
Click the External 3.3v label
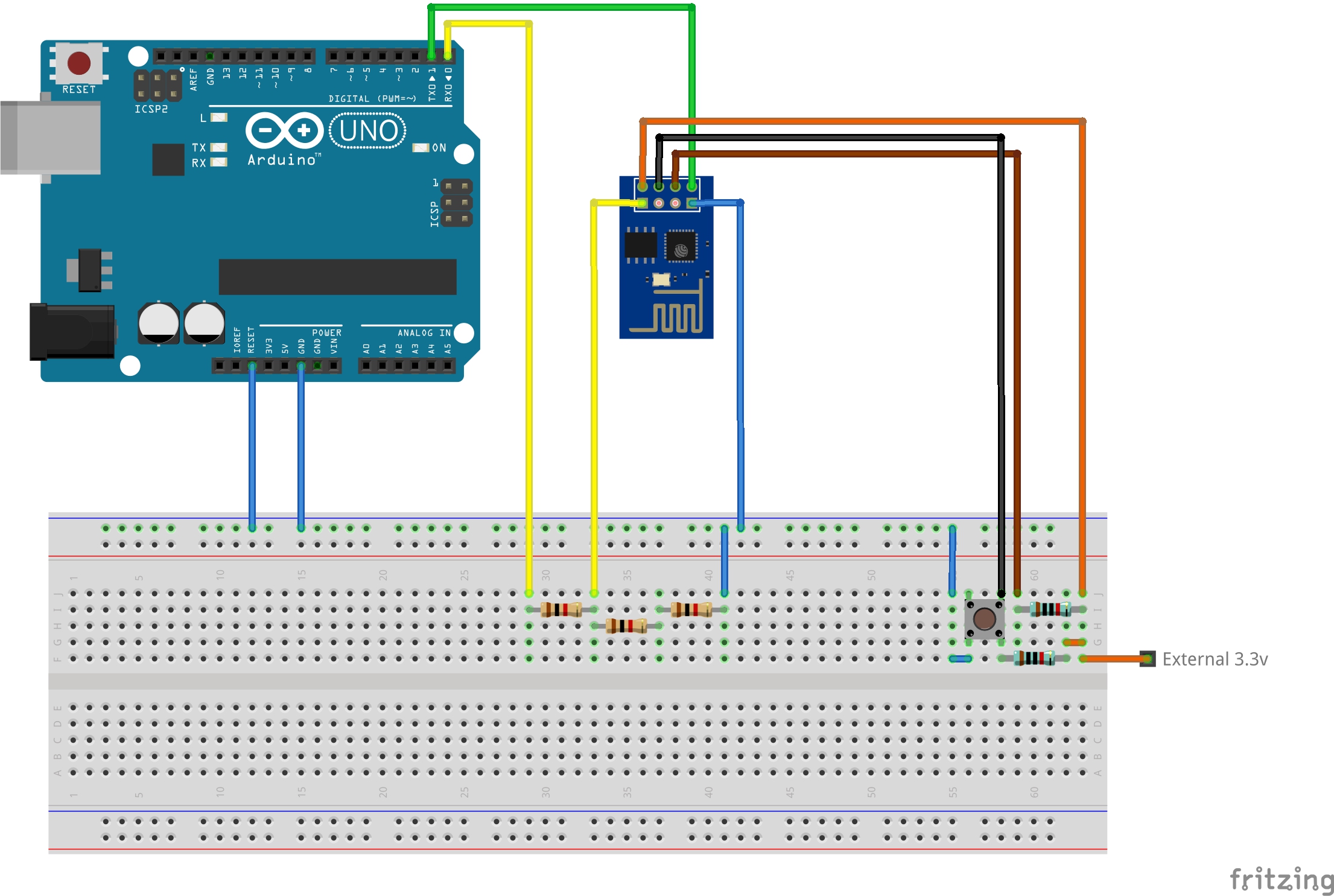tap(1215, 659)
